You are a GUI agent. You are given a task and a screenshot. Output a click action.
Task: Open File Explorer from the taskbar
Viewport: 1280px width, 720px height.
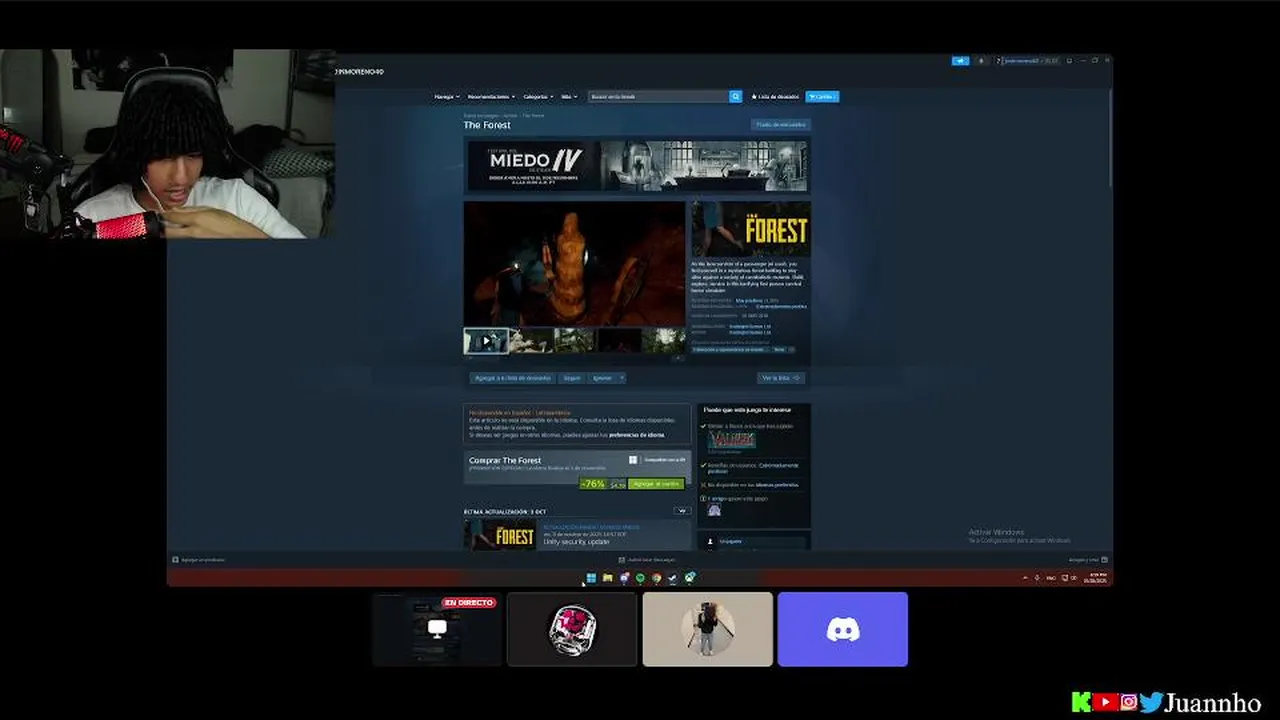click(607, 578)
